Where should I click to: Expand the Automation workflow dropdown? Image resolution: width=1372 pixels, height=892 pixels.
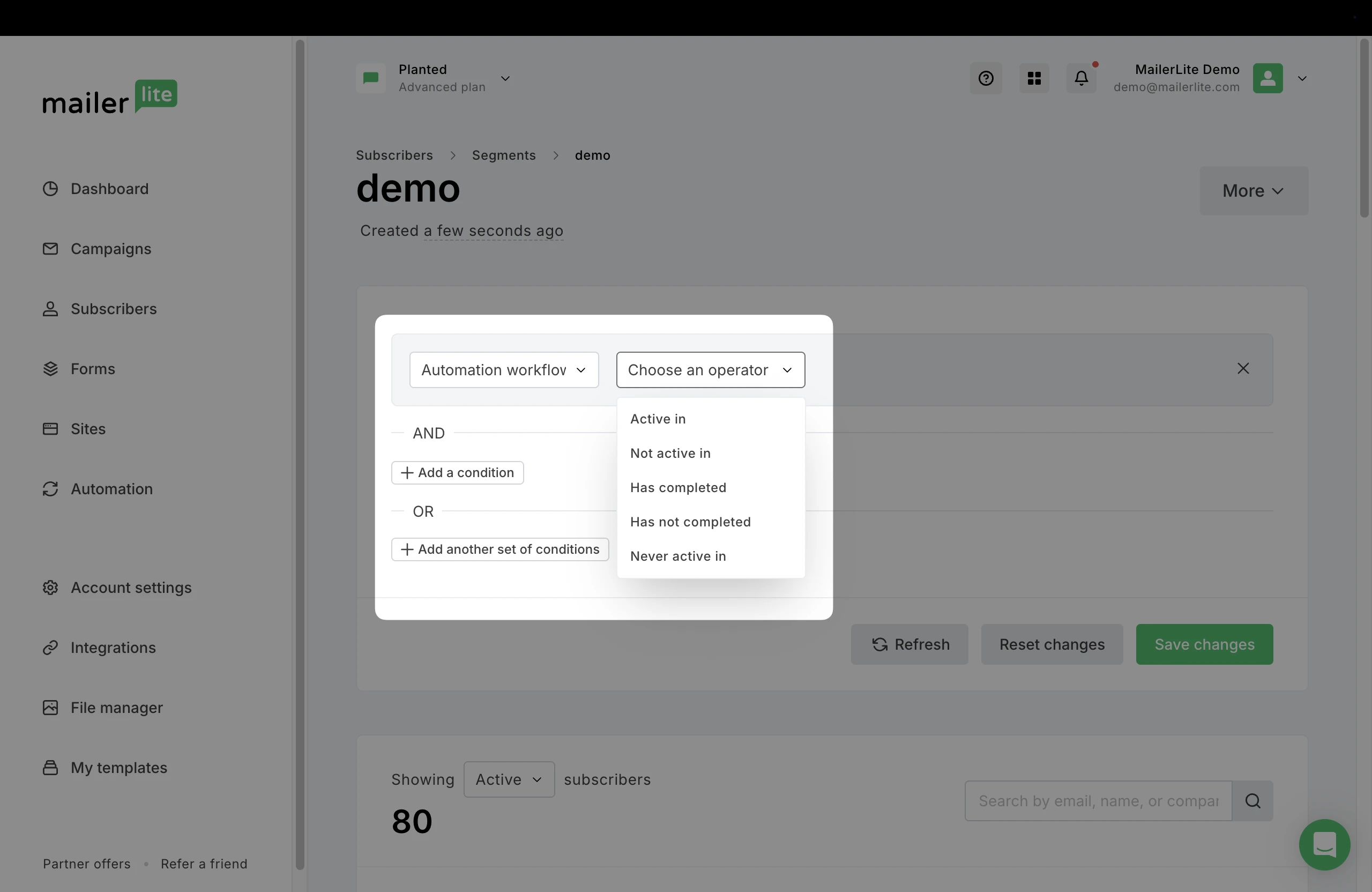(x=504, y=370)
